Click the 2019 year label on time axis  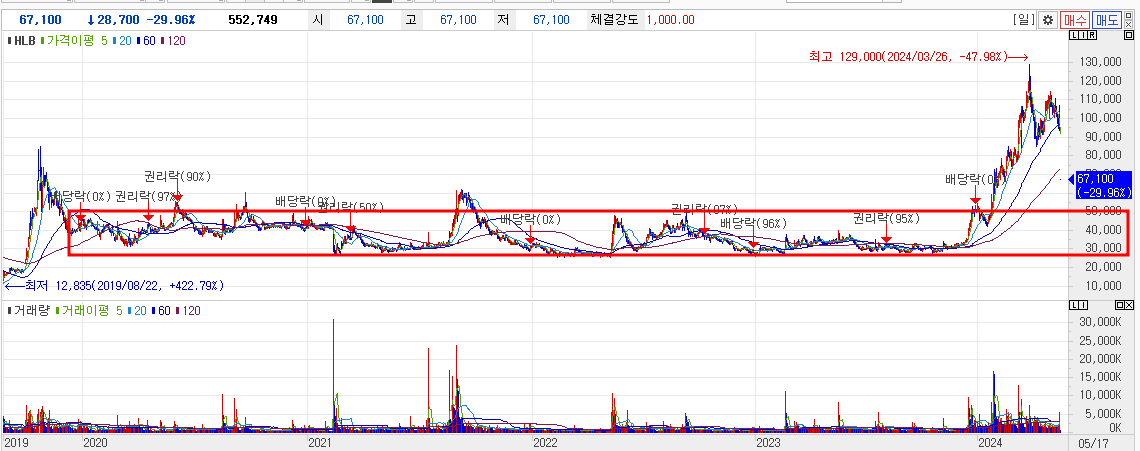point(17,442)
